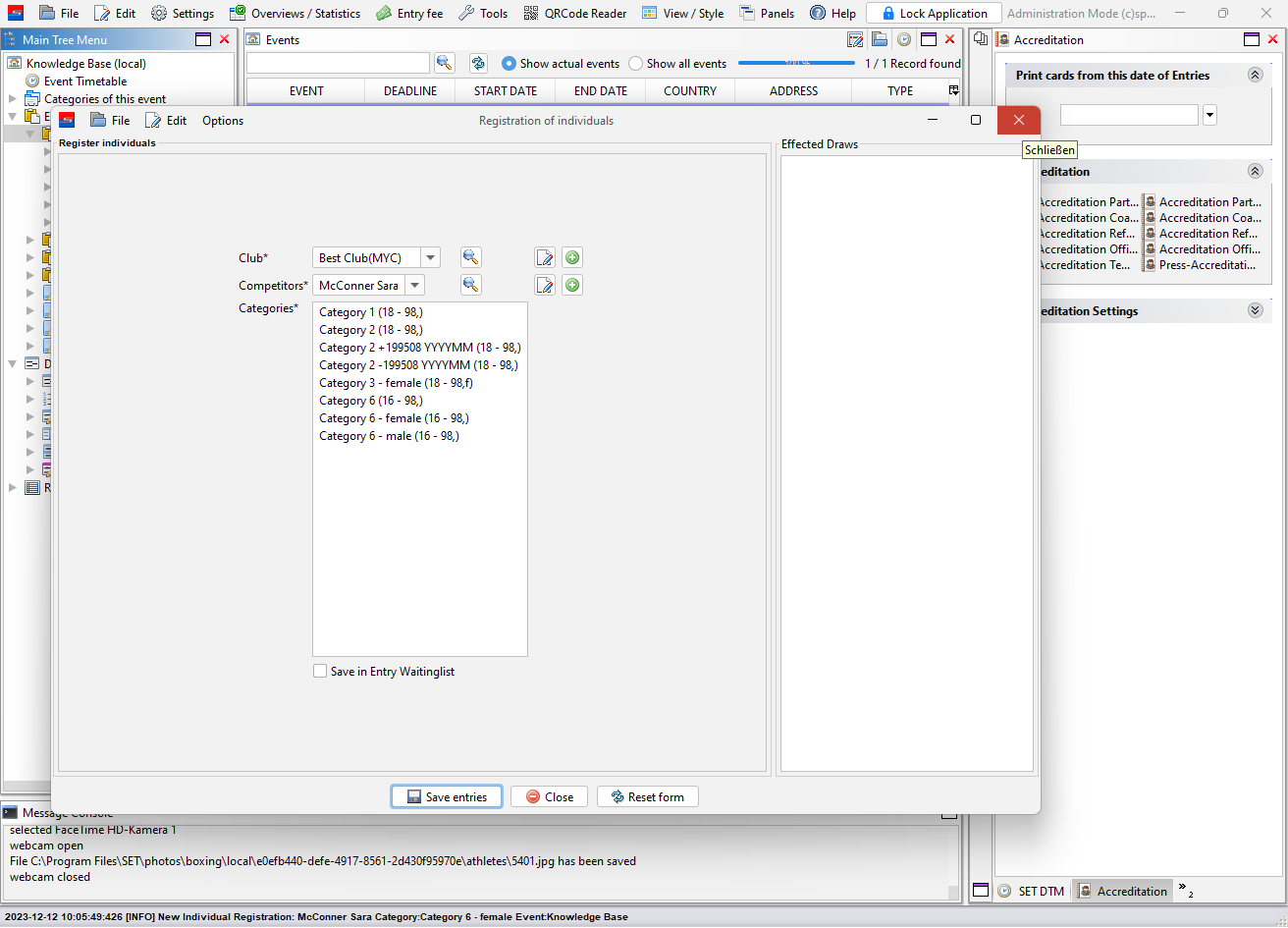Click the search icon next to Club field
Viewport: 1288px width, 928px height.
pyautogui.click(x=471, y=257)
